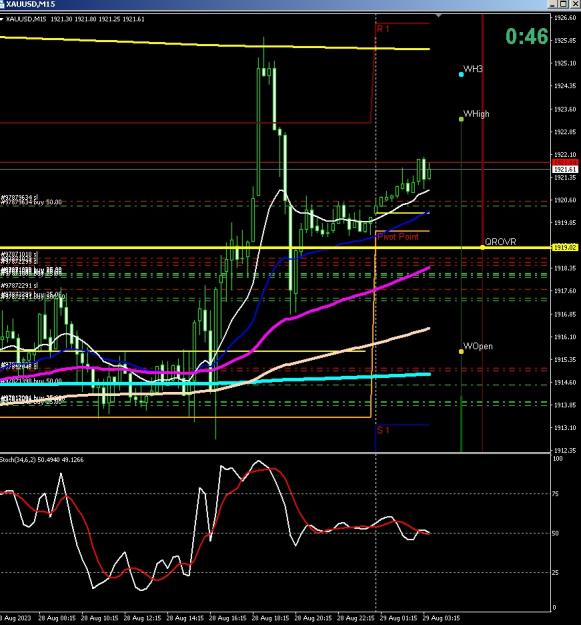
Task: Click the 29 Aug 03:15 time label
Action: (441, 618)
